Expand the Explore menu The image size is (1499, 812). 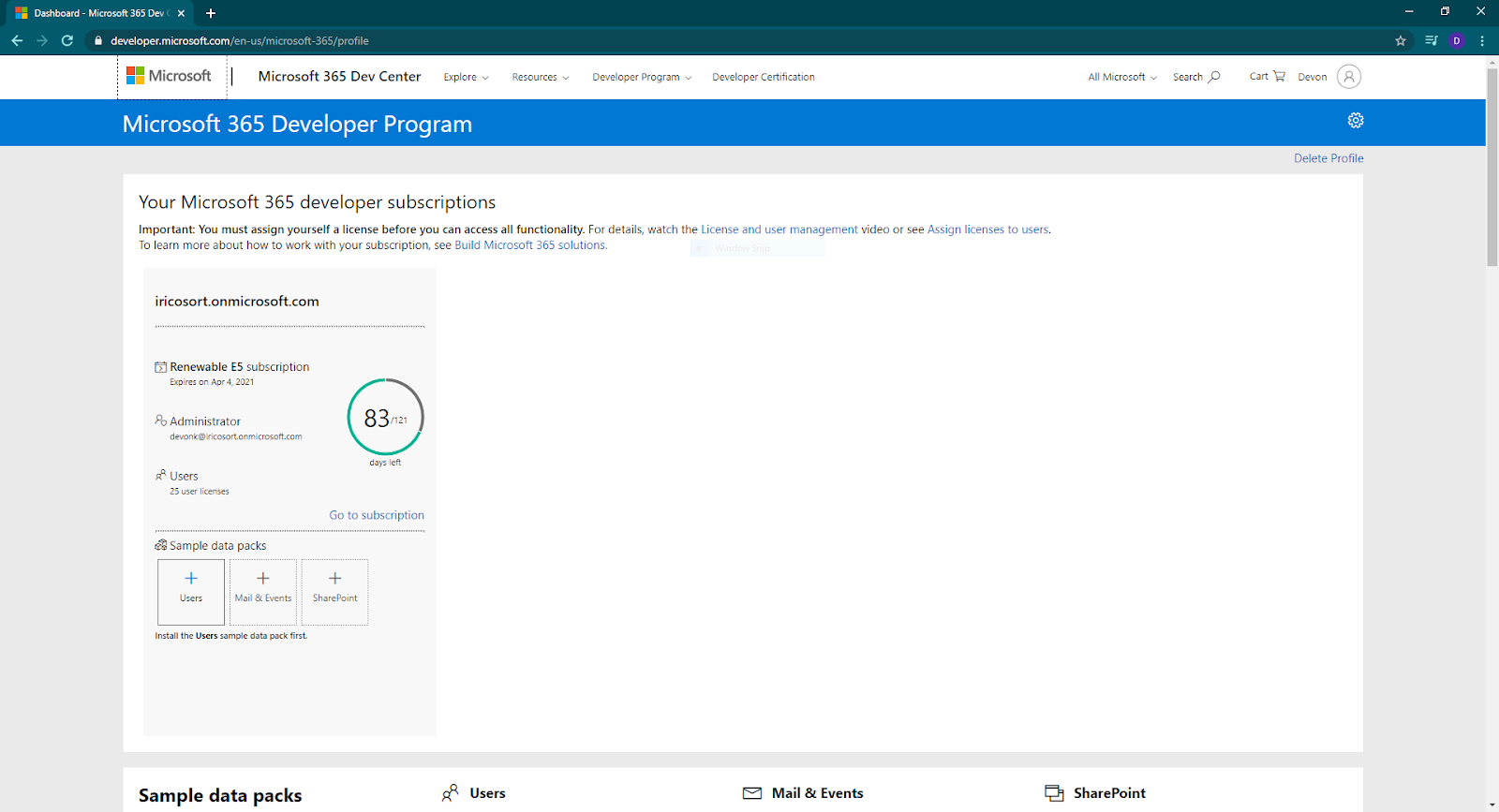coord(466,77)
